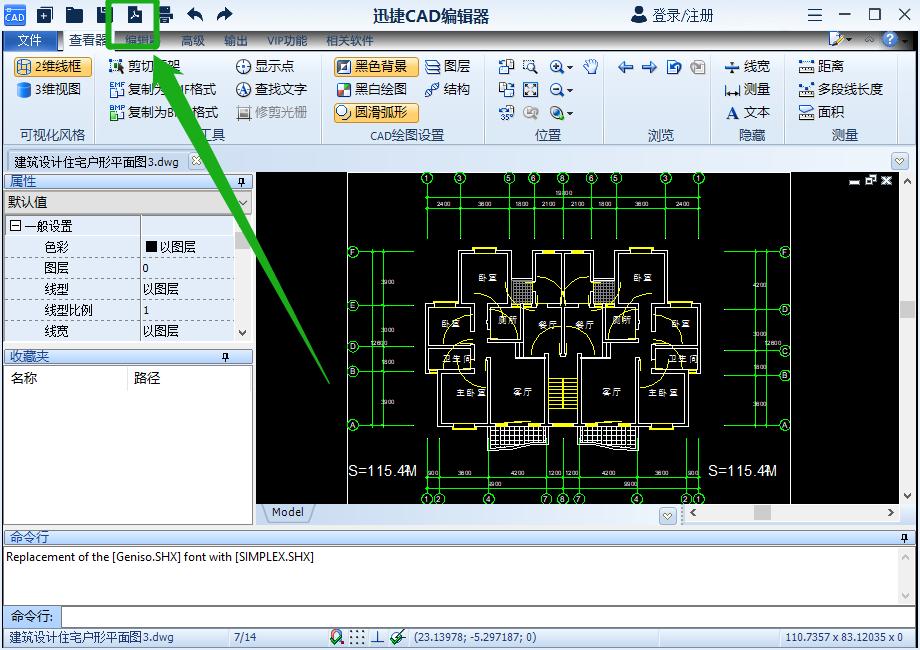Click the 登录/注册 link

[x=682, y=14]
